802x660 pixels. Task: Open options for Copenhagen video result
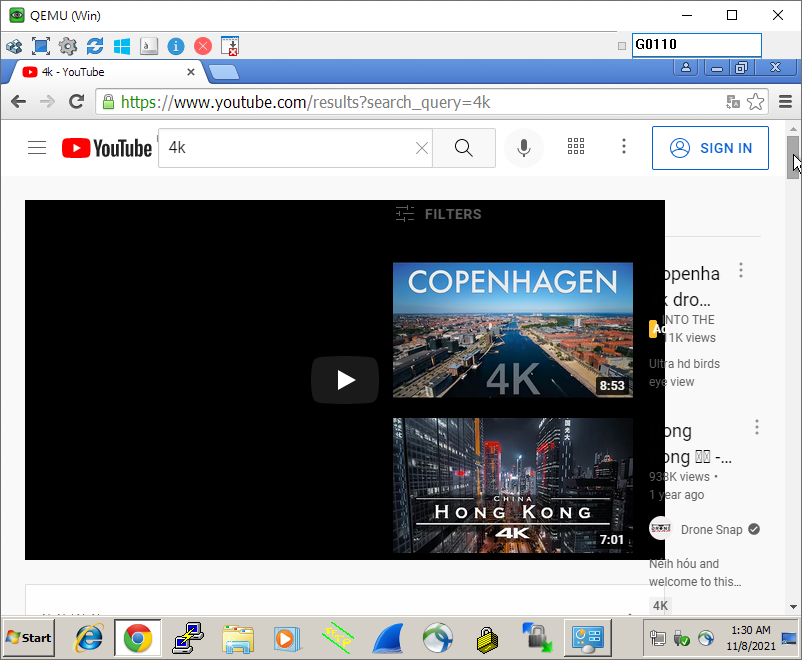(741, 270)
